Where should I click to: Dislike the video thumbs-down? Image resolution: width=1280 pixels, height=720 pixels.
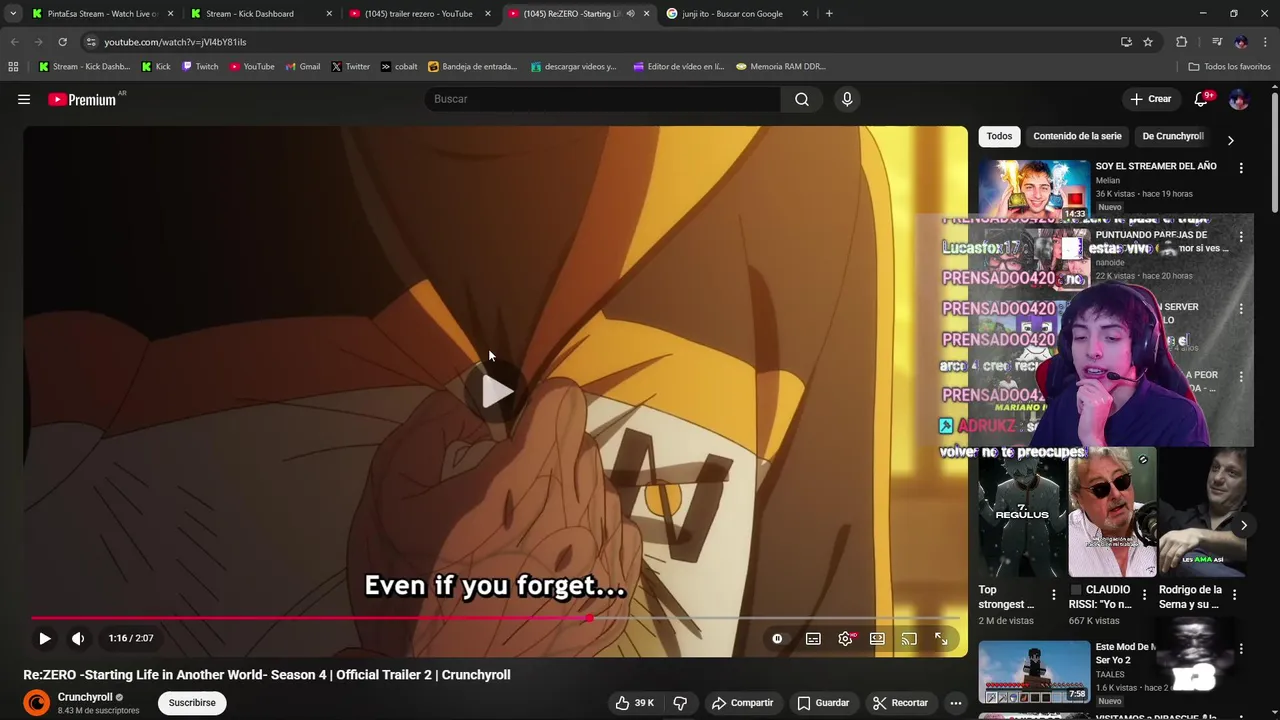click(680, 703)
